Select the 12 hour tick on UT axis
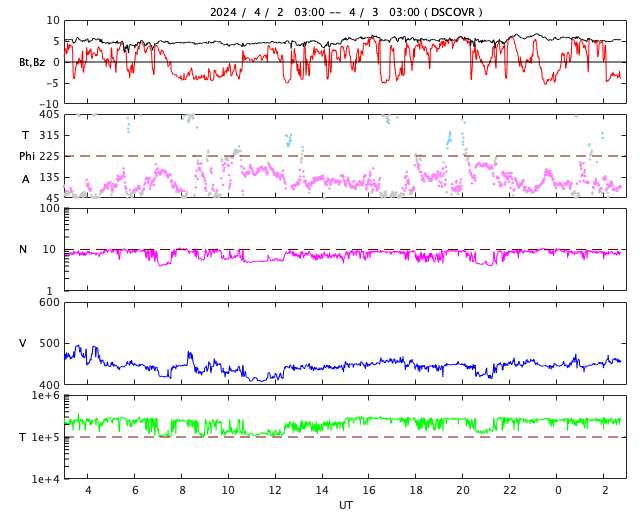The height and width of the screenshot is (512, 640). pyautogui.click(x=275, y=490)
